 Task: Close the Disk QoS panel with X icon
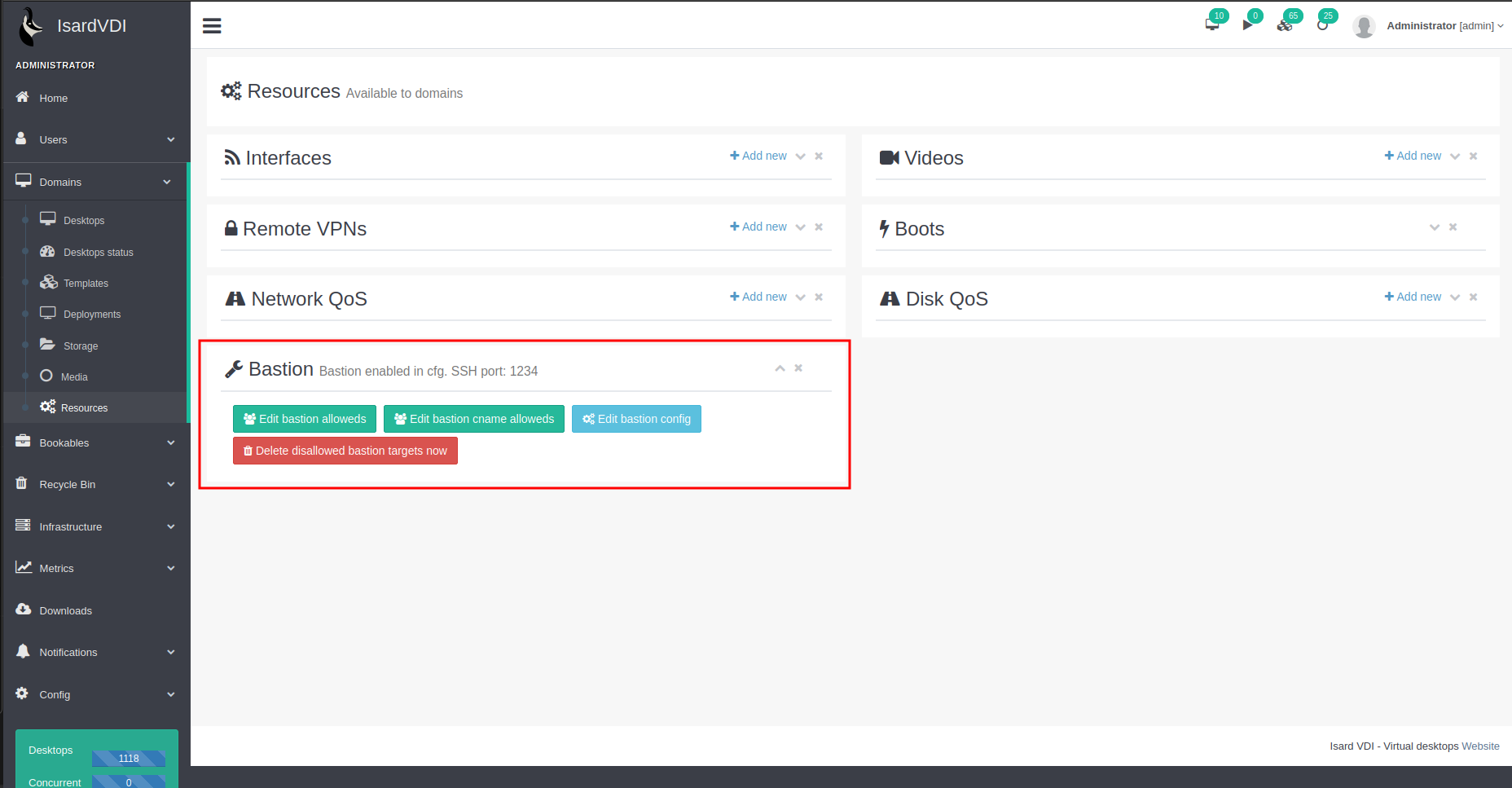tap(1473, 297)
